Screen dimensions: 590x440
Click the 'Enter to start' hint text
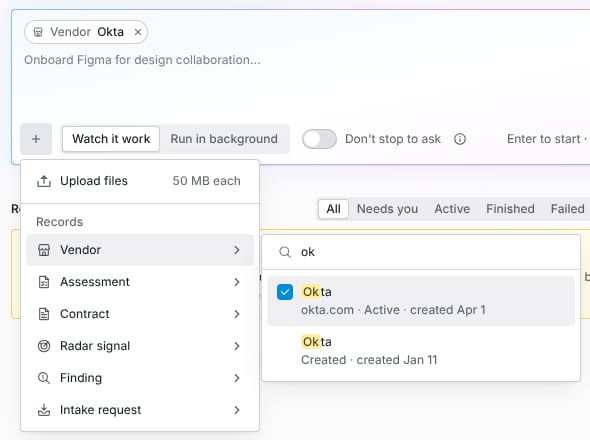tap(543, 139)
